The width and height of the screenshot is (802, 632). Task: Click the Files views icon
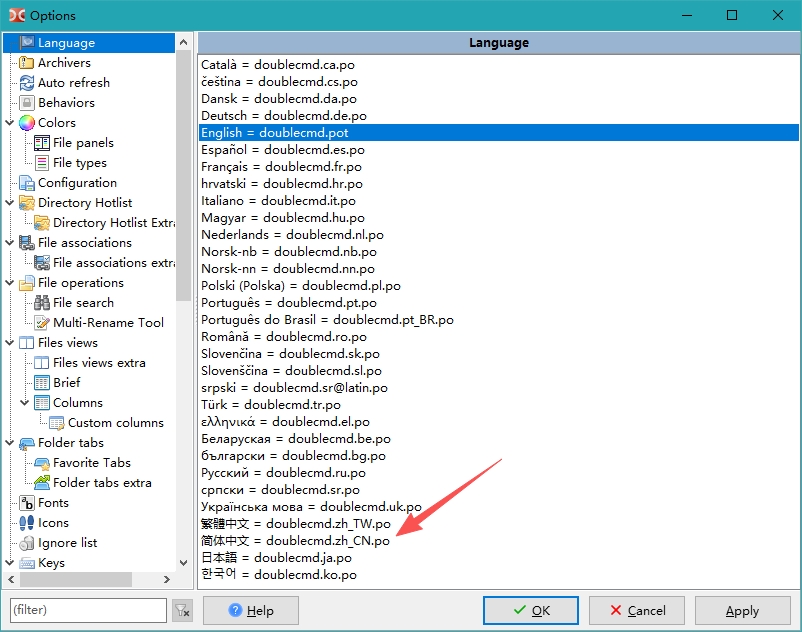(x=27, y=343)
